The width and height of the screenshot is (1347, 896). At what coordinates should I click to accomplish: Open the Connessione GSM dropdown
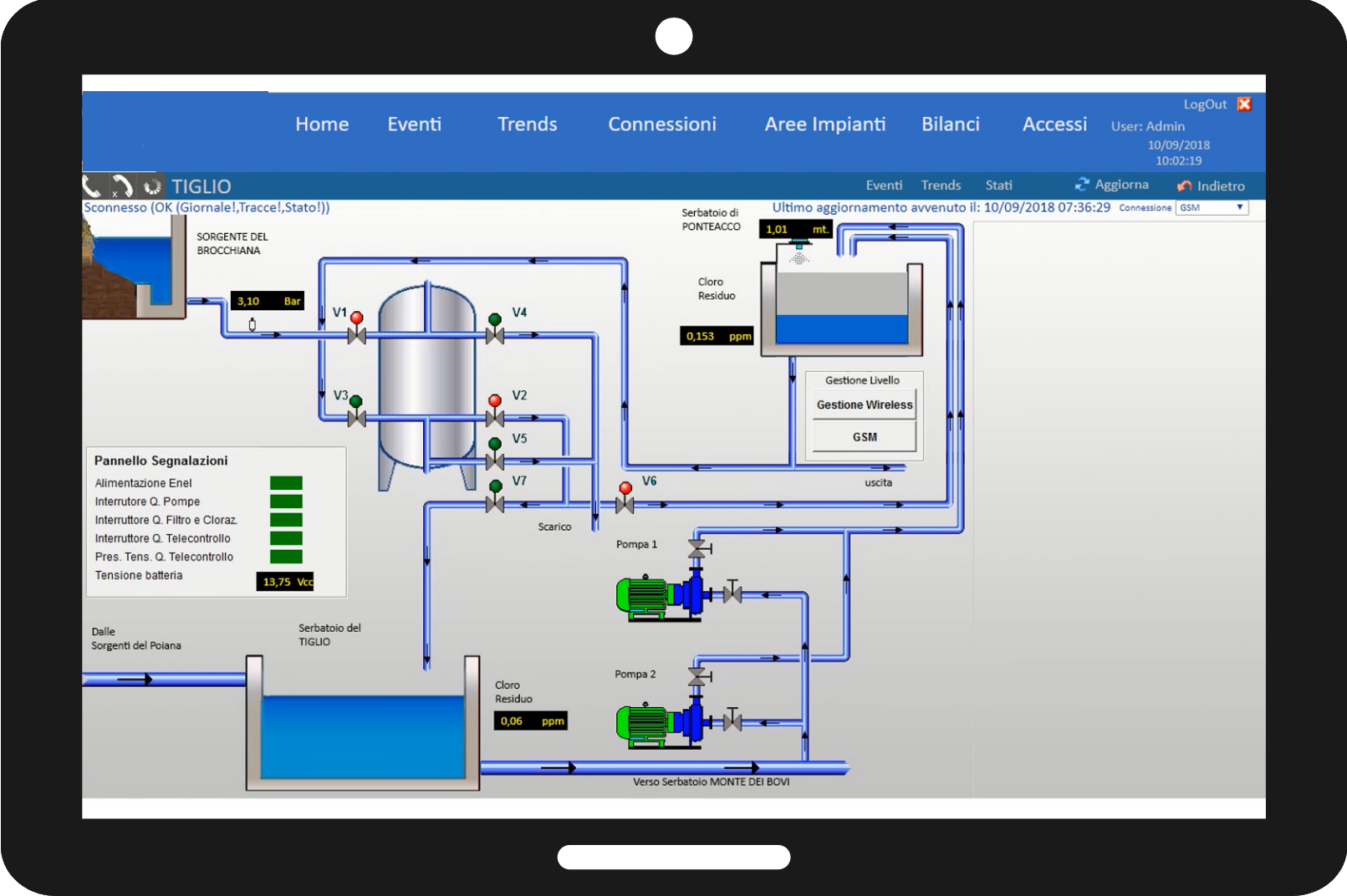[1212, 207]
